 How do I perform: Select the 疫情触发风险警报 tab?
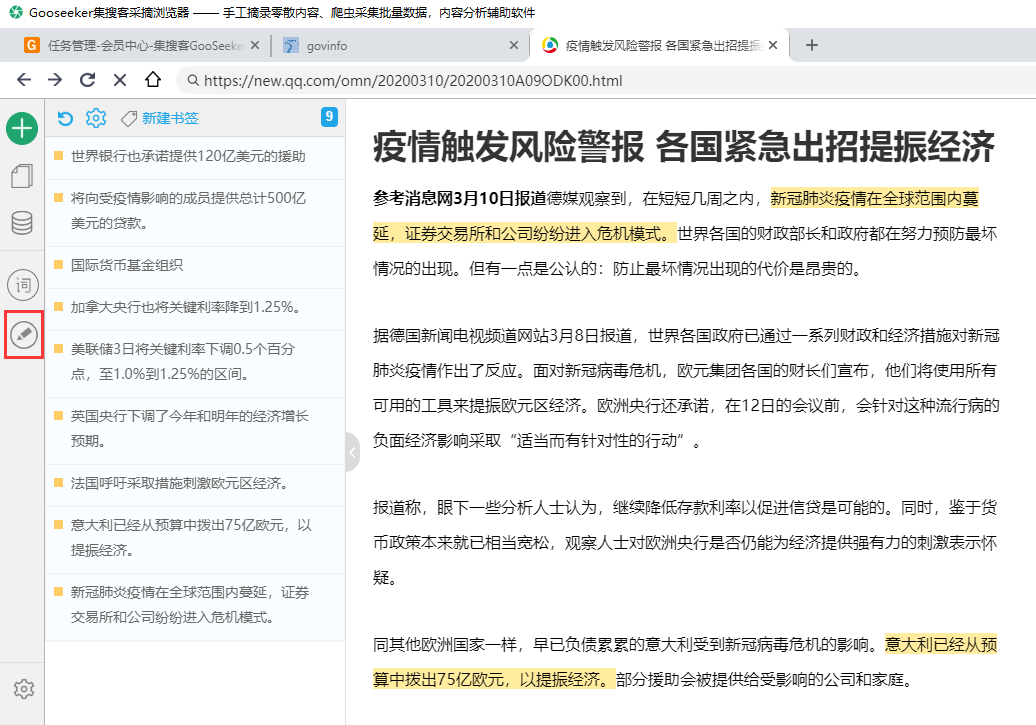click(659, 46)
